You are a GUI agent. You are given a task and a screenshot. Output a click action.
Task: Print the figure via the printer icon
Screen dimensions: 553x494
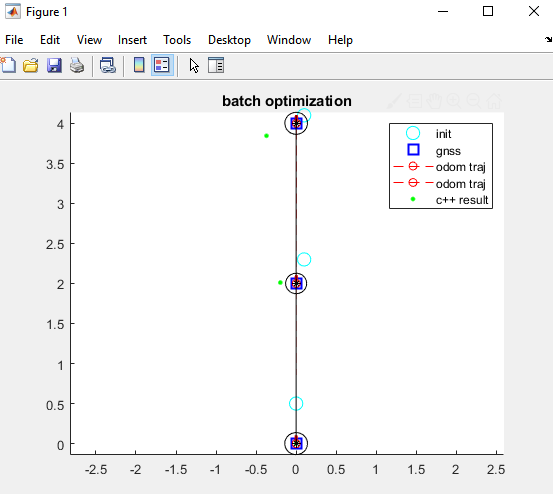click(77, 65)
